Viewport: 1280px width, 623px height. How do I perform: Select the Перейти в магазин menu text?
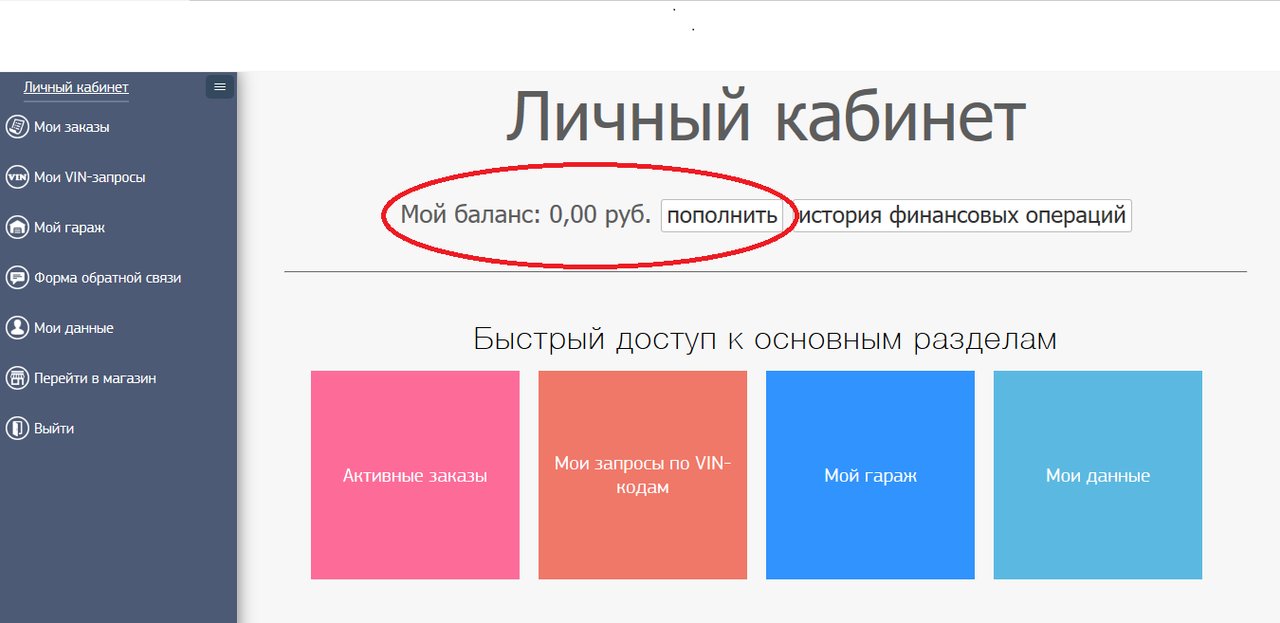[x=95, y=378]
